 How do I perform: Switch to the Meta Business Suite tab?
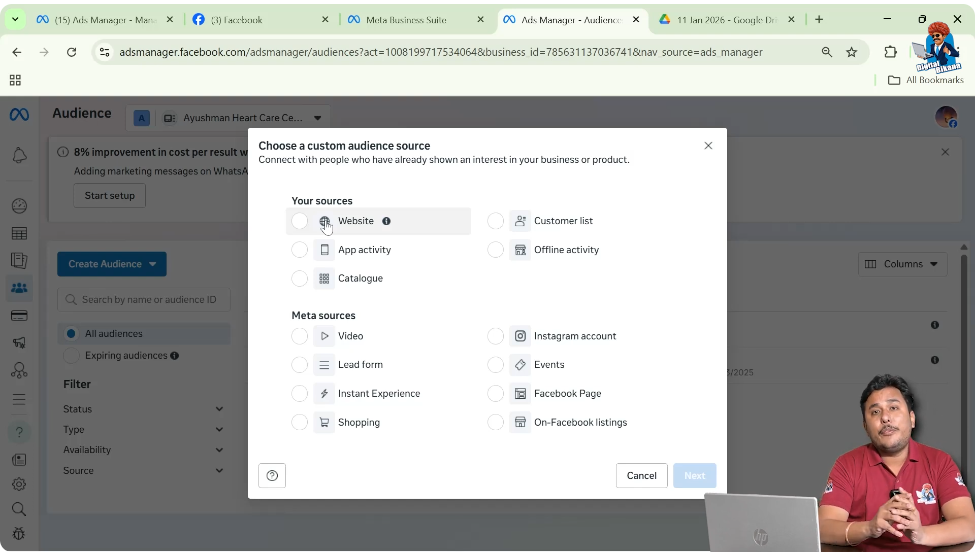click(x=415, y=20)
